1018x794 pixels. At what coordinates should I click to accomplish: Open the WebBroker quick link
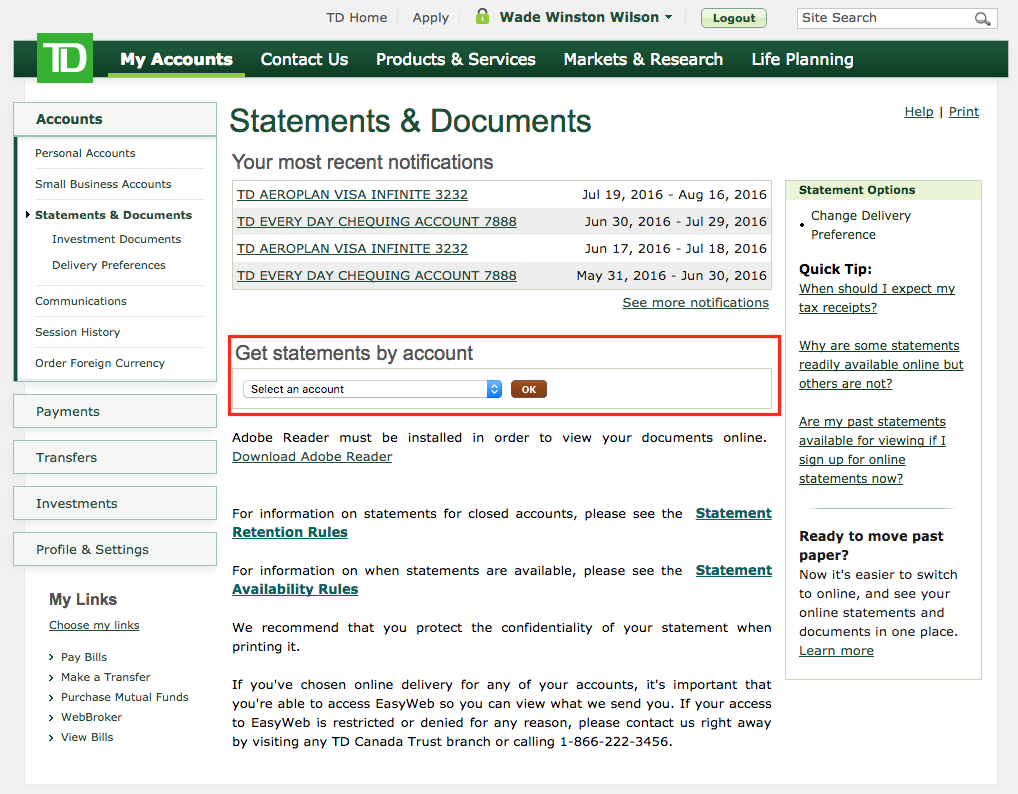(x=92, y=717)
